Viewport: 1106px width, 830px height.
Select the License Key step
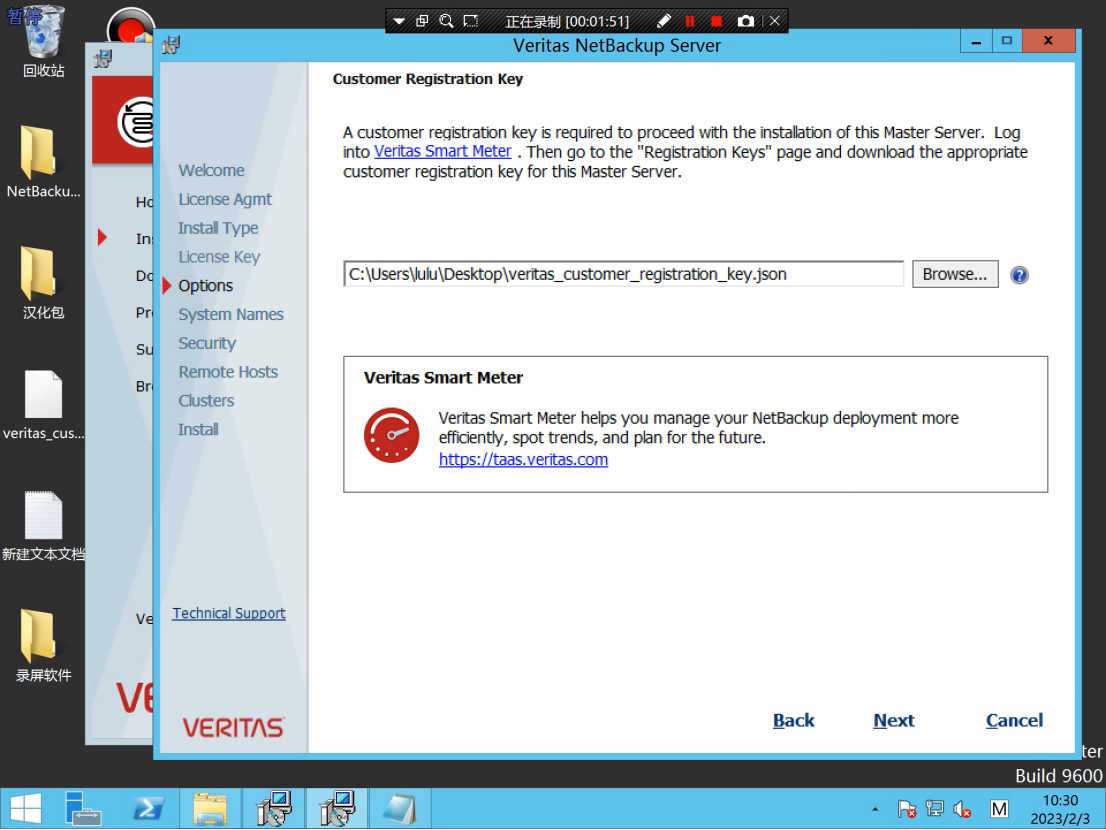click(219, 257)
